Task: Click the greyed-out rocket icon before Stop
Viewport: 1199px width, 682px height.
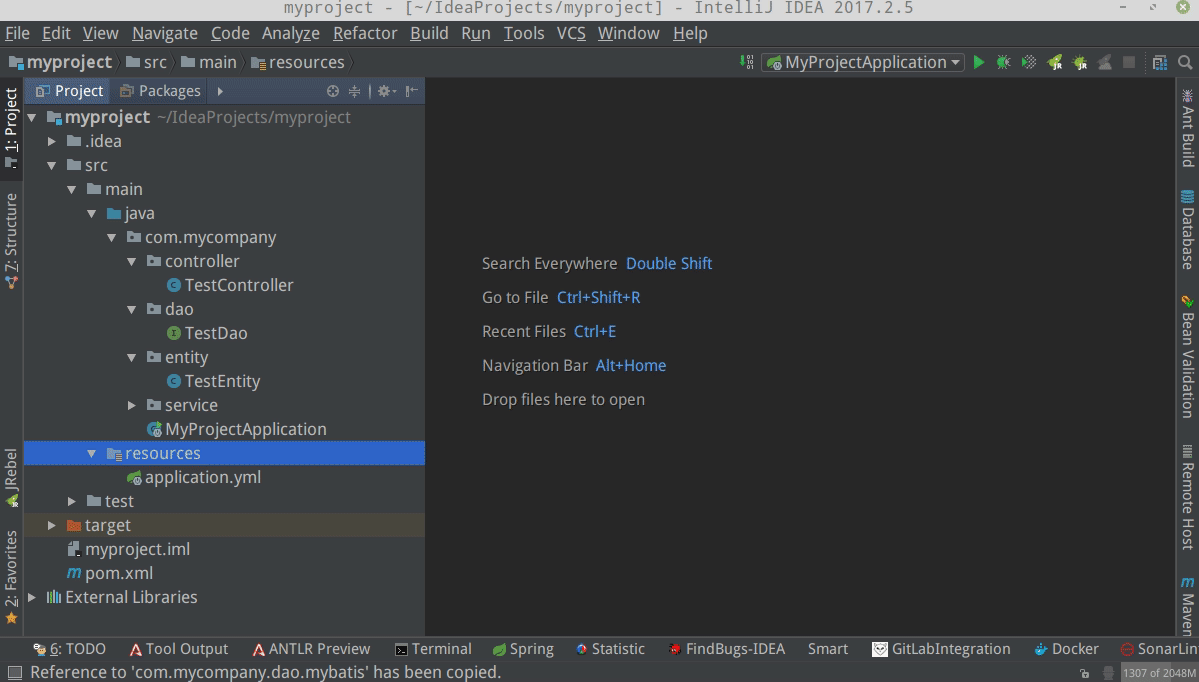Action: tap(1105, 62)
